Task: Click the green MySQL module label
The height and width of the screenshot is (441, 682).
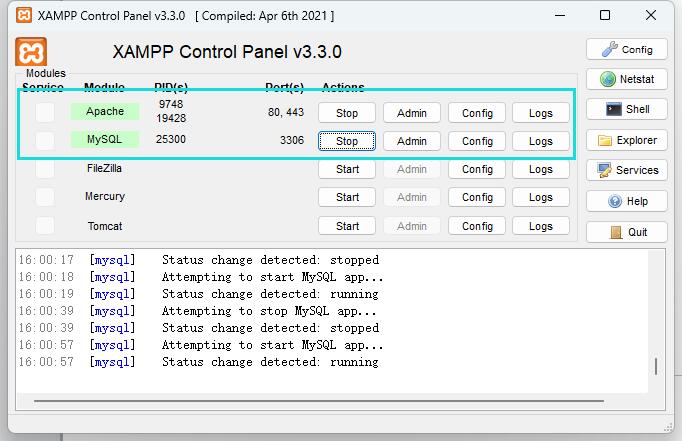Action: pos(105,139)
